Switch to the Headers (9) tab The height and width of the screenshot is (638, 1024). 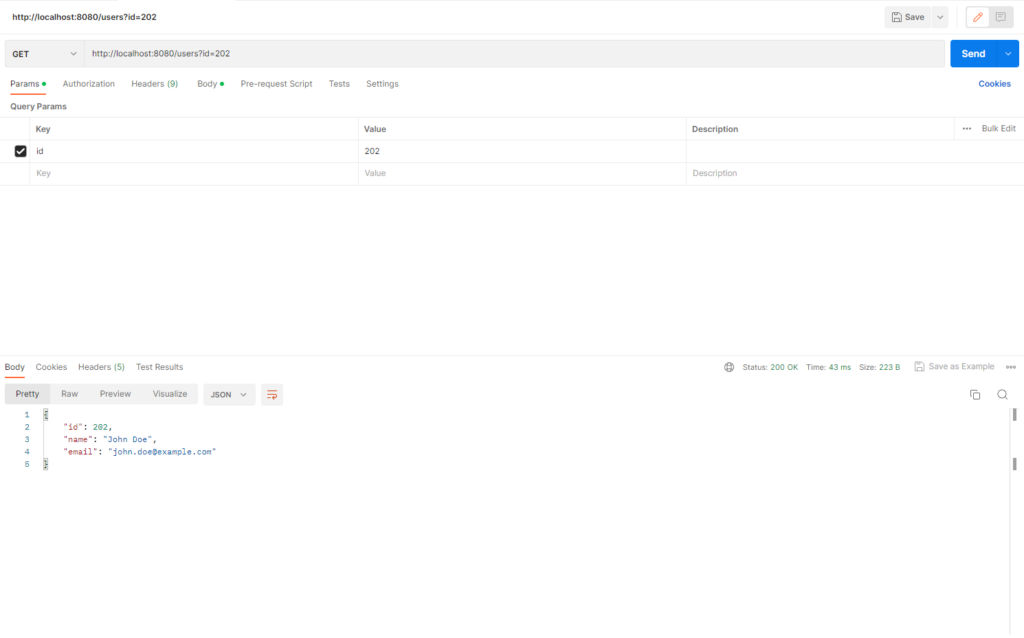pos(154,83)
